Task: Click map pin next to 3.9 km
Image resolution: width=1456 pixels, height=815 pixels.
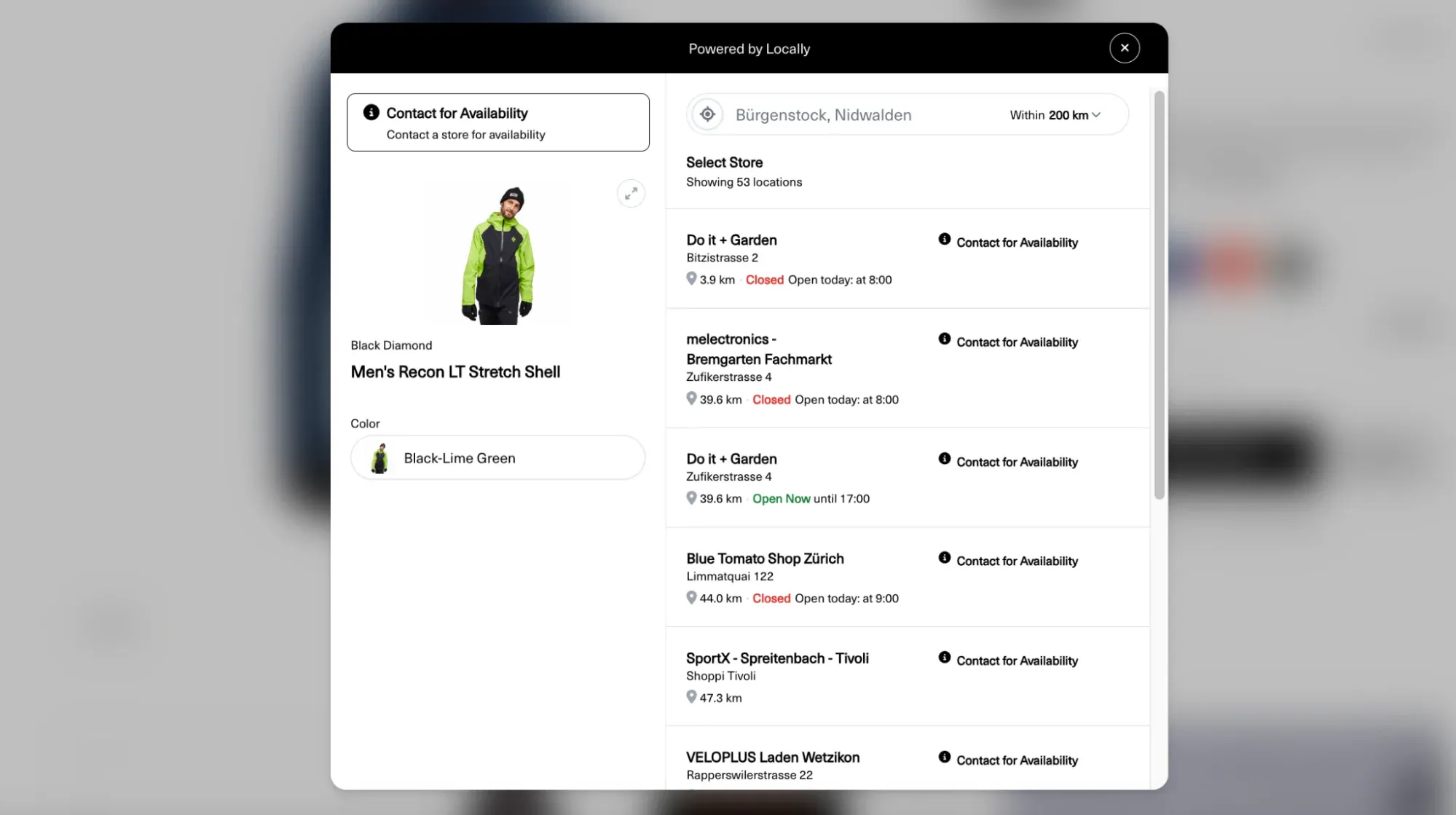Action: tap(691, 278)
